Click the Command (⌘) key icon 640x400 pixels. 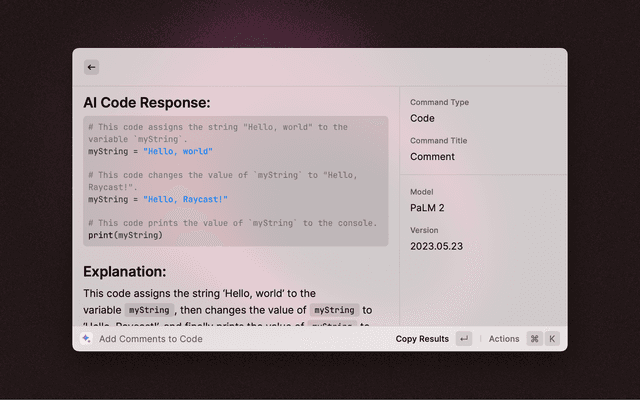[x=534, y=339]
